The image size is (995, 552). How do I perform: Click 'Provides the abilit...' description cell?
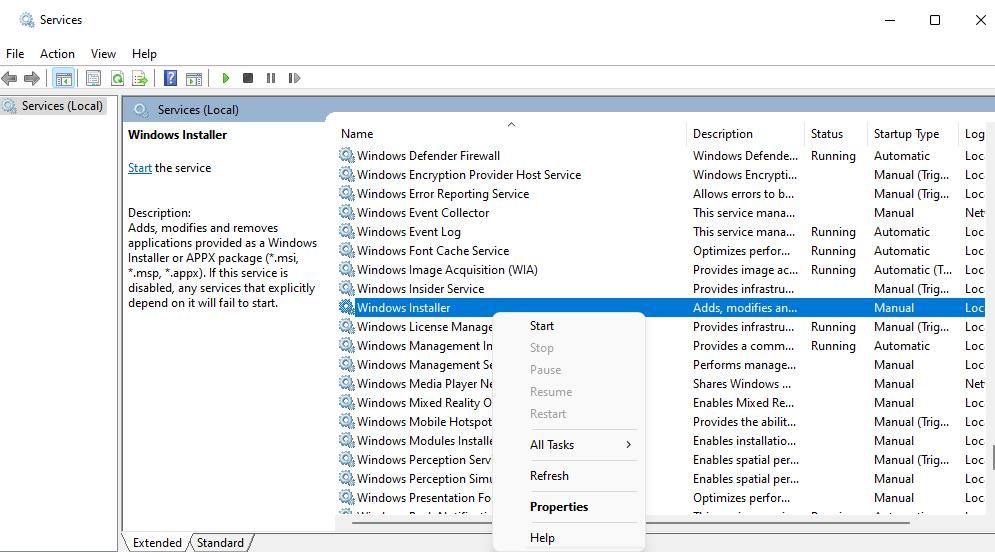(x=744, y=422)
